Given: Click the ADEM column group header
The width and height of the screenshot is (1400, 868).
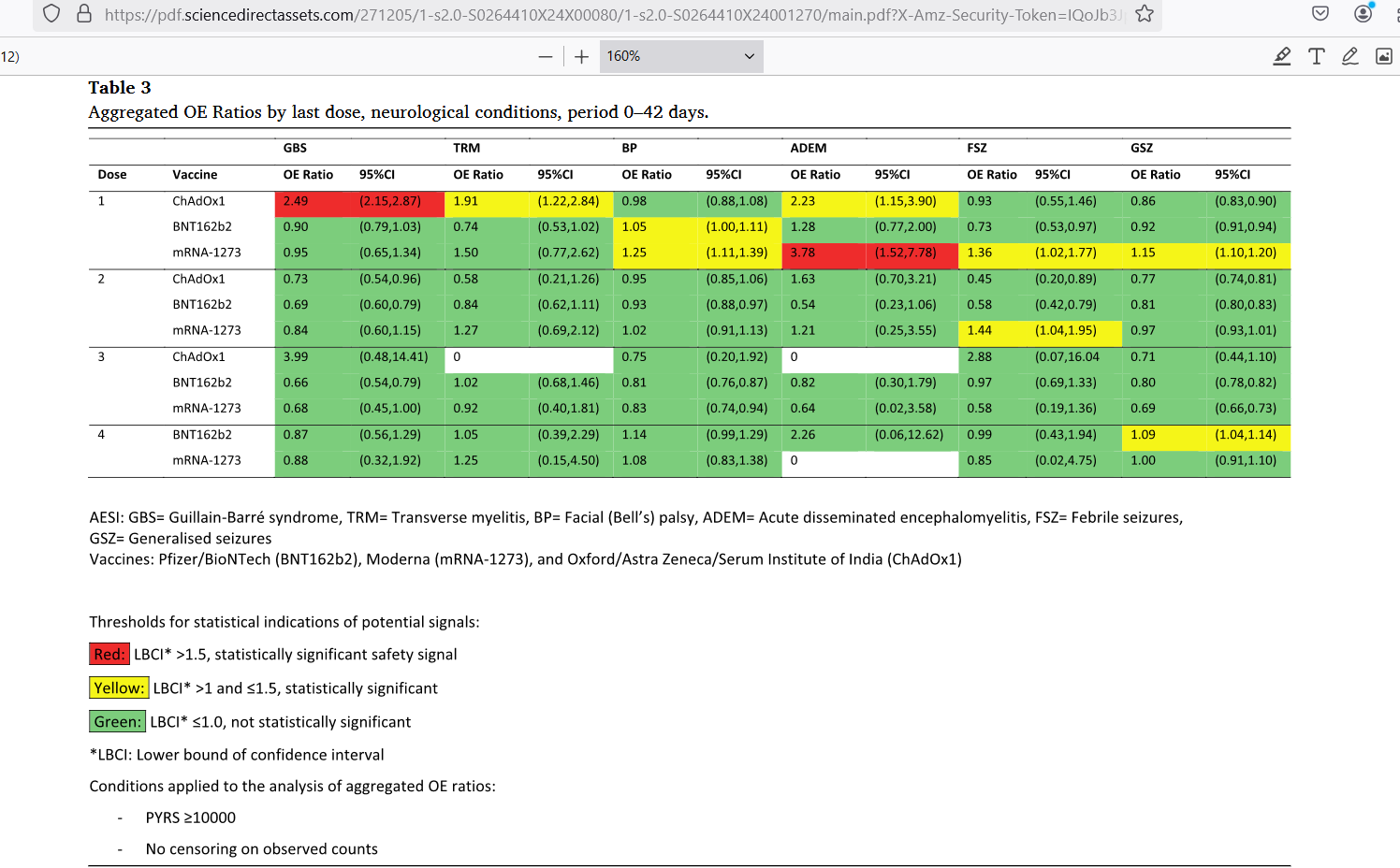Looking at the screenshot, I should (x=809, y=148).
